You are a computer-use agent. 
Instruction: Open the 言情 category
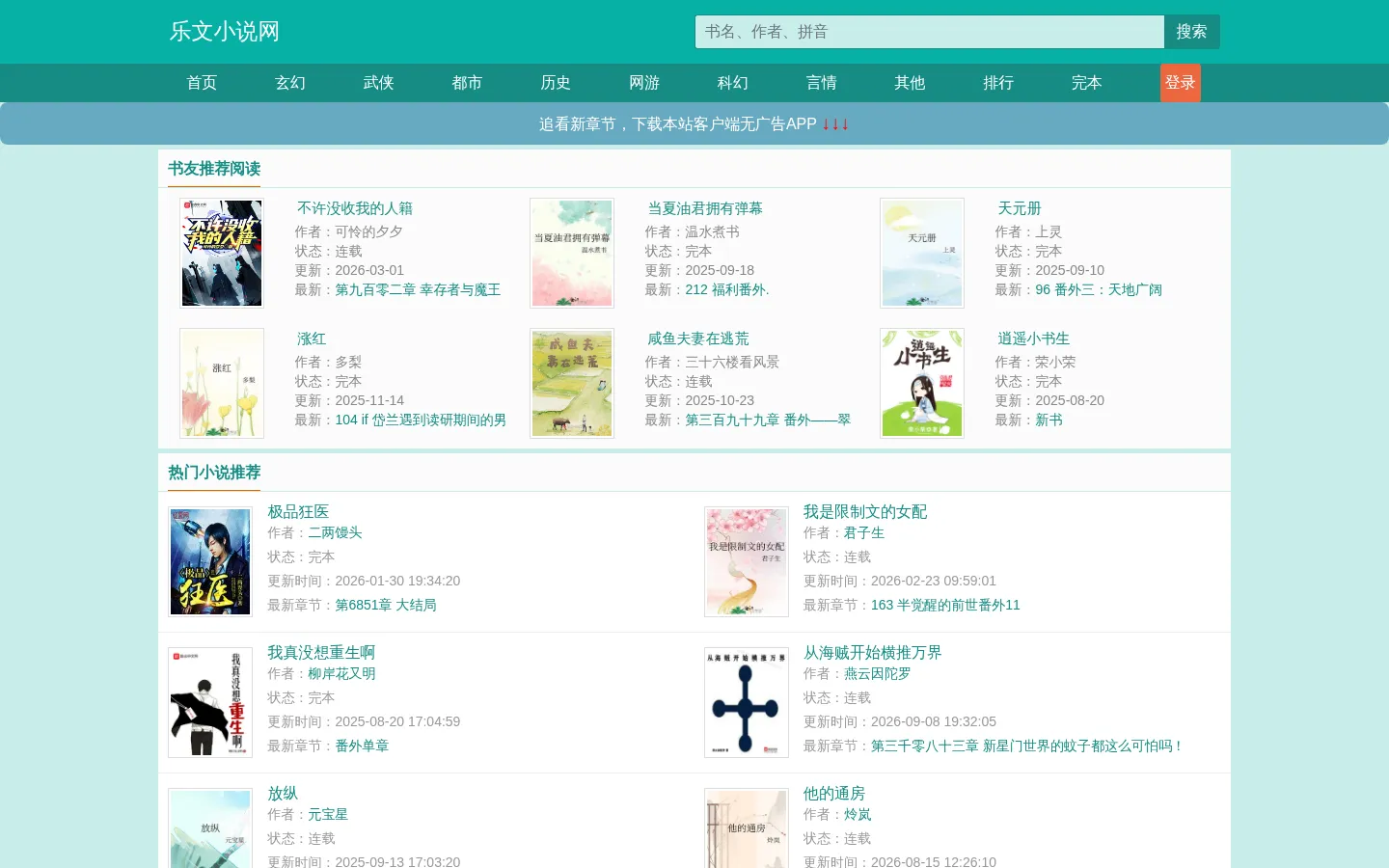822,83
